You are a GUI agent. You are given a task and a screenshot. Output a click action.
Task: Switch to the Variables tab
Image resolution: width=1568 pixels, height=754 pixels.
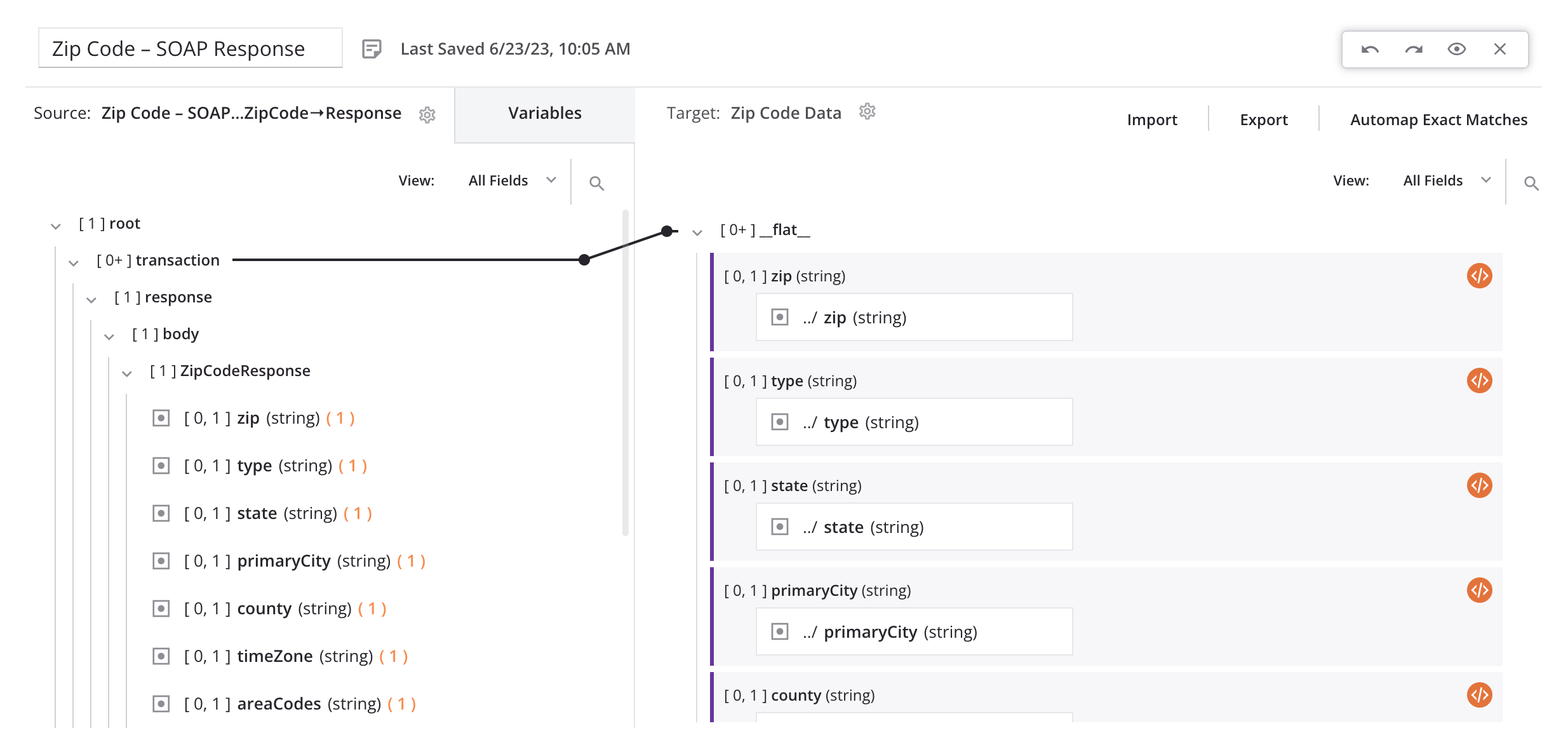(x=544, y=114)
